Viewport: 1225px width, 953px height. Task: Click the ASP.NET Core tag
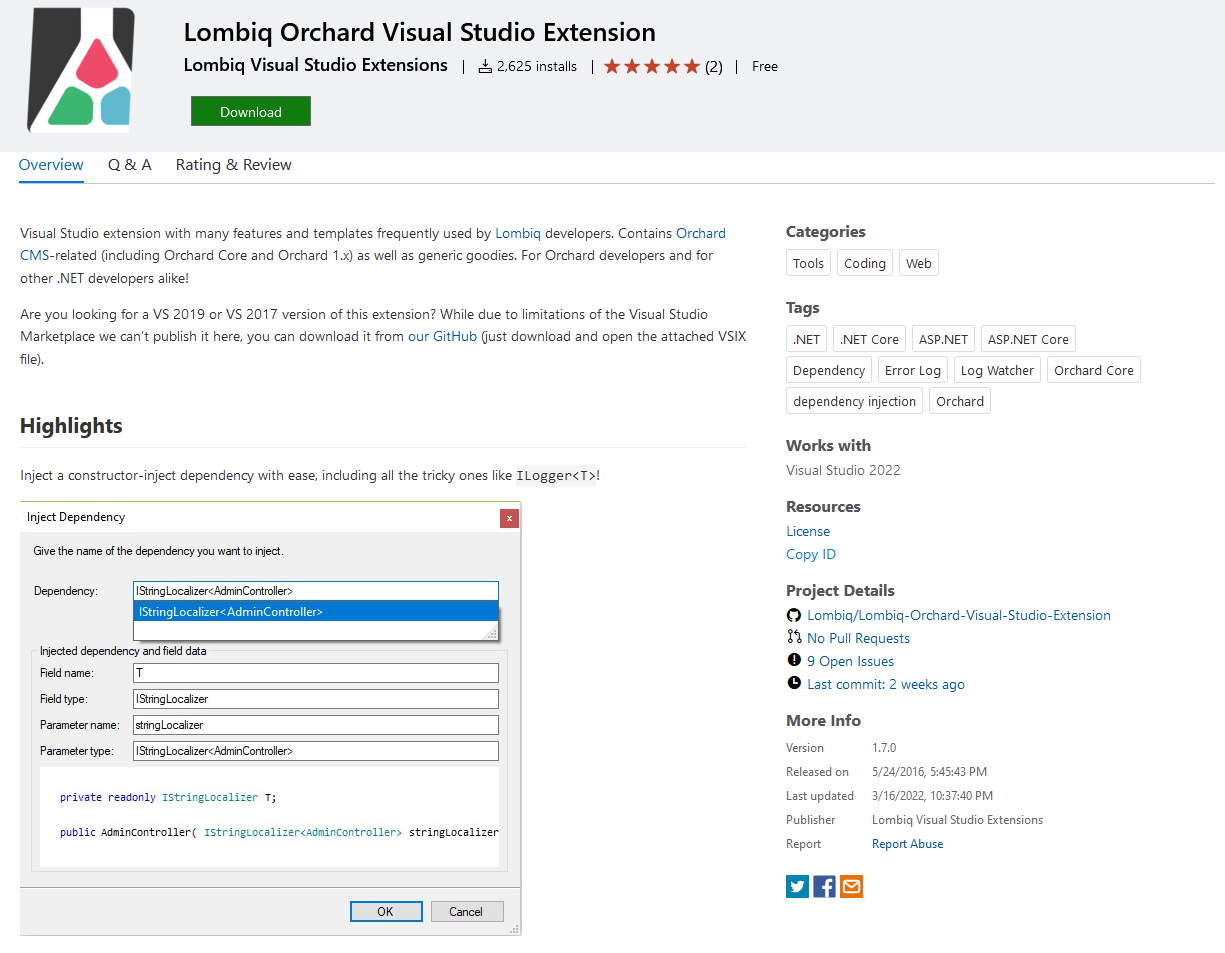(1028, 339)
